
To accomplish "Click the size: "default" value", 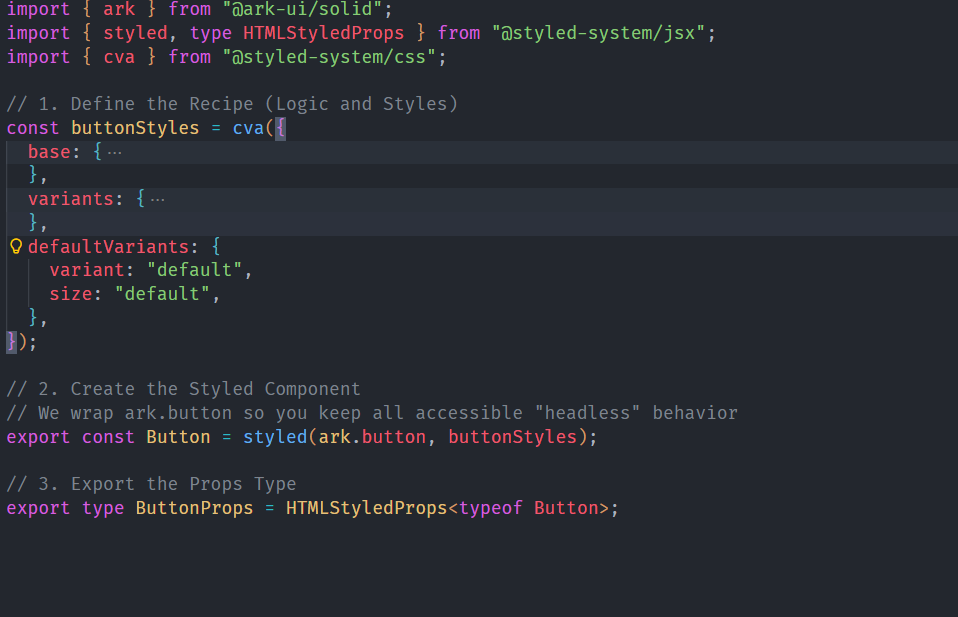I will 163,294.
